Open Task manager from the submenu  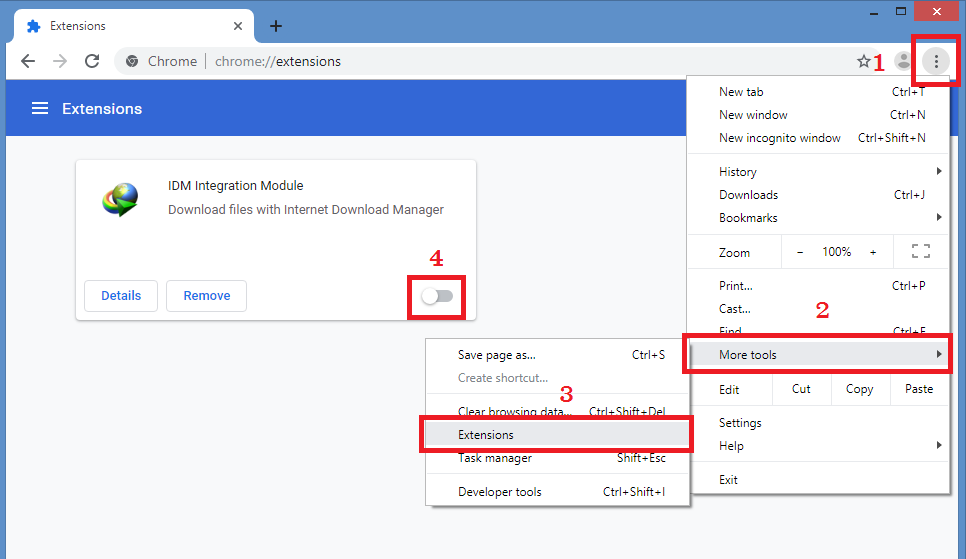558,458
